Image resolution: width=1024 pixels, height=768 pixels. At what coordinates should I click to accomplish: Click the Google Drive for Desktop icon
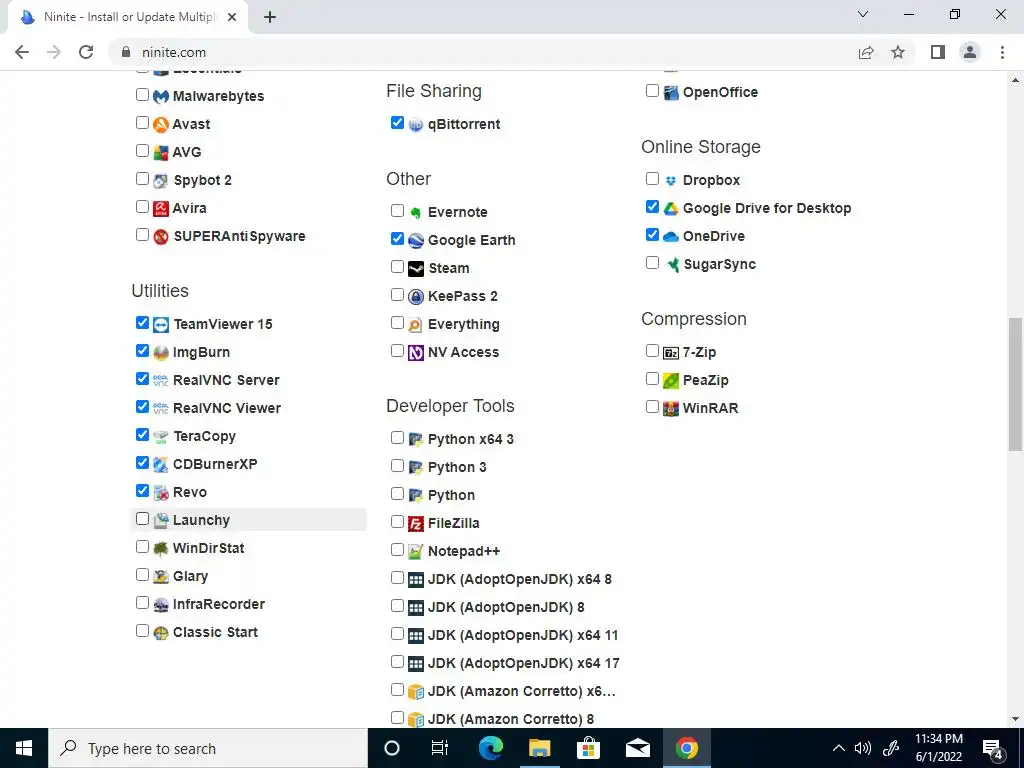tap(671, 208)
